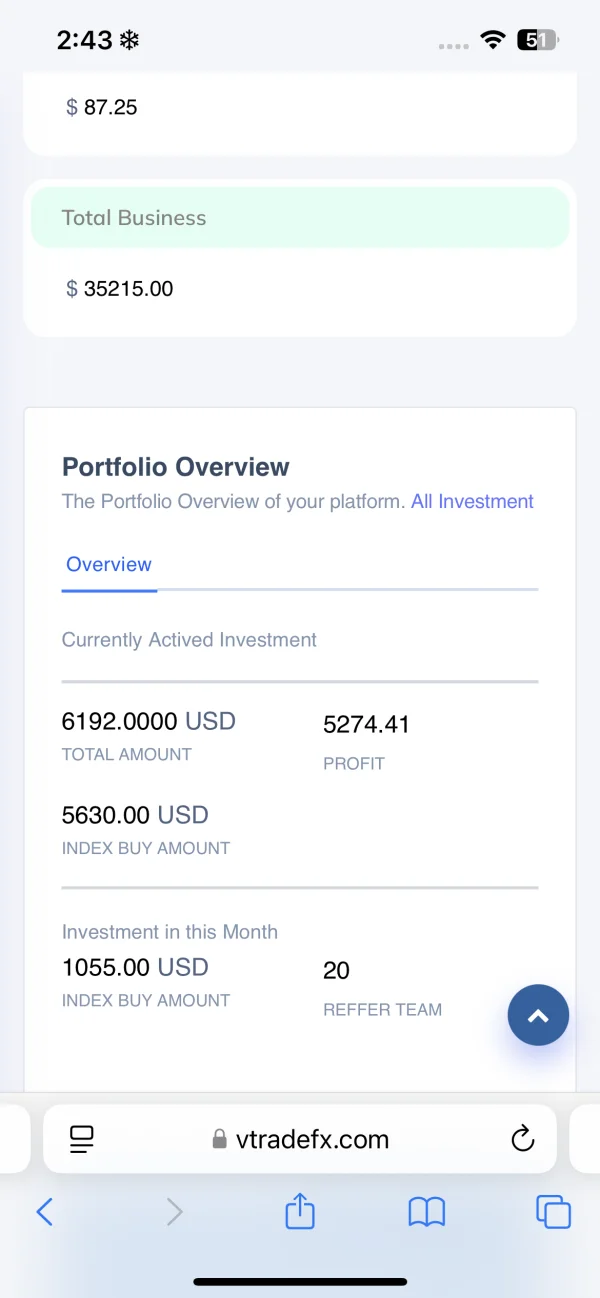Tap the status bar clock showing 2:43
600x1298 pixels.
(x=84, y=40)
